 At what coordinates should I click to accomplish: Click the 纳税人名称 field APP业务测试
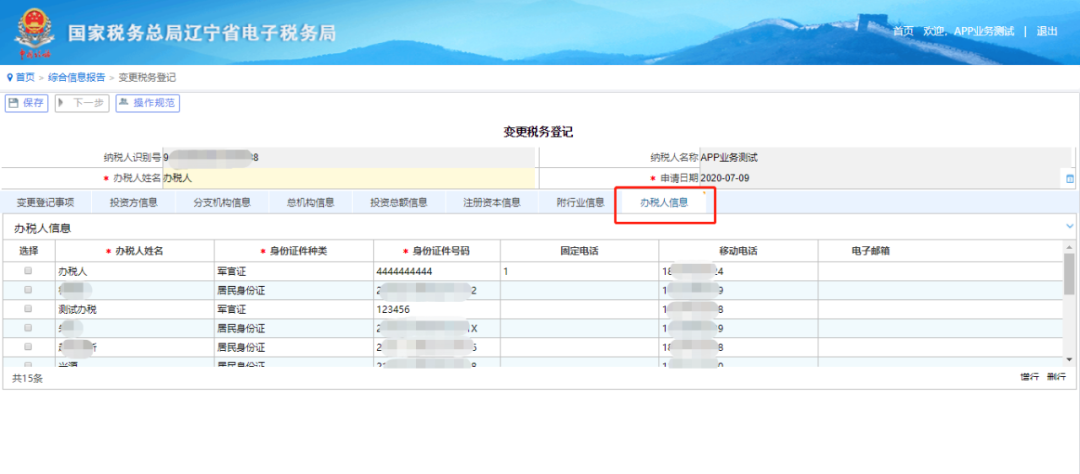pos(886,157)
